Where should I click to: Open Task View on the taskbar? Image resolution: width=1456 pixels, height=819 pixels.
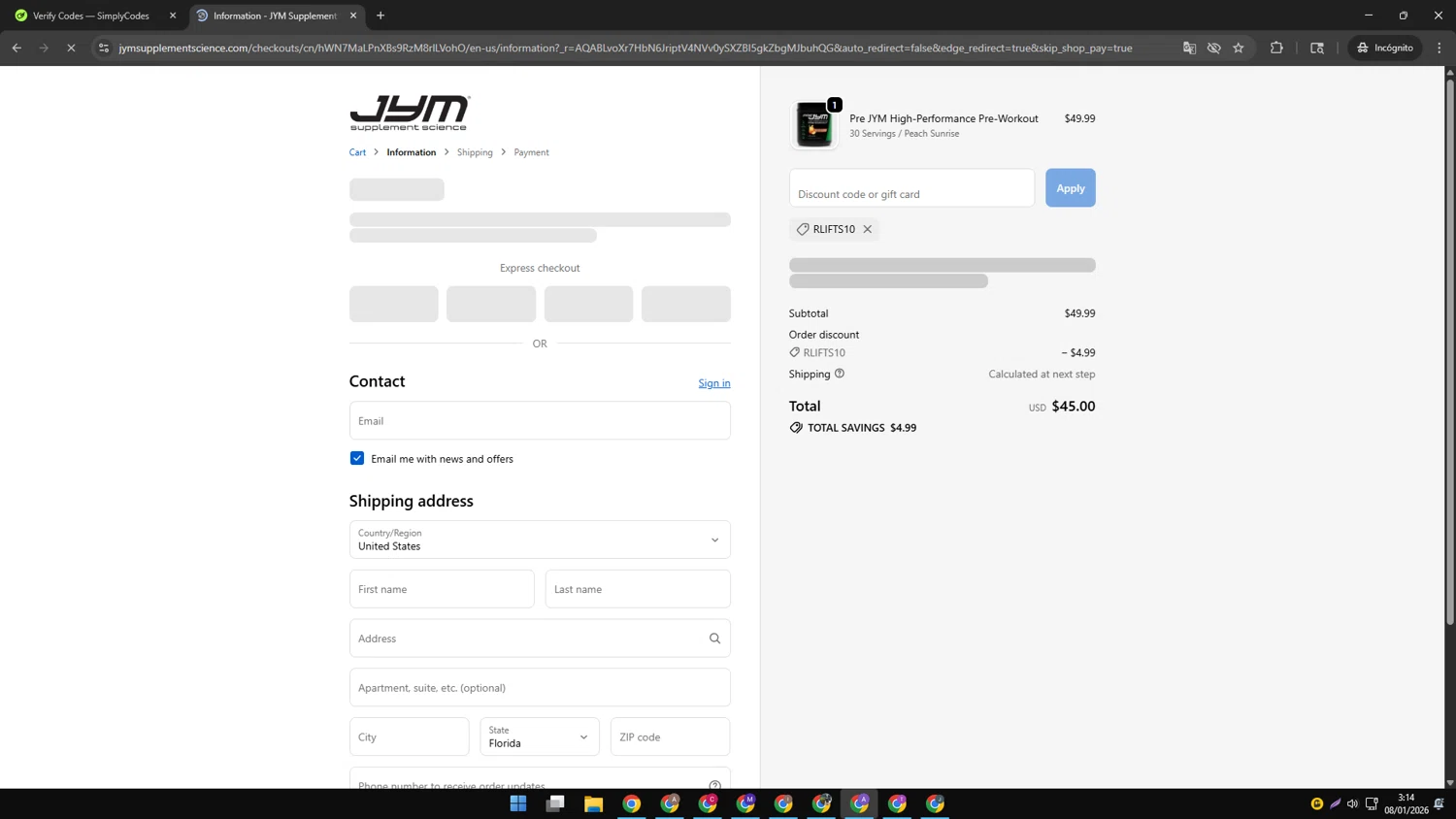tap(555, 803)
